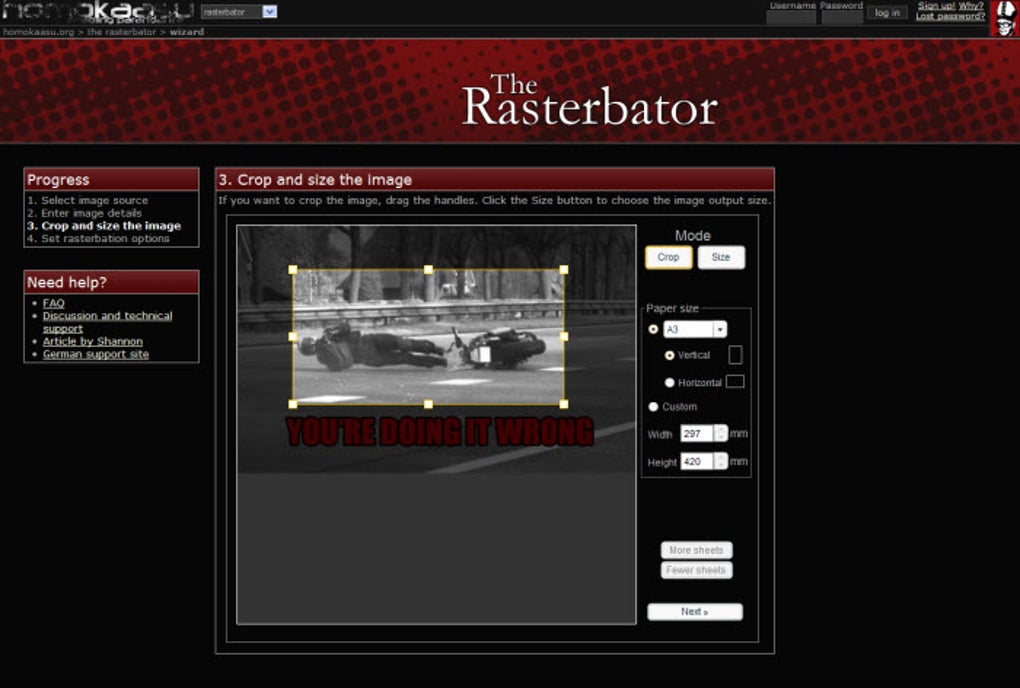
Task: Select the preset paper size radio button
Action: tap(653, 329)
